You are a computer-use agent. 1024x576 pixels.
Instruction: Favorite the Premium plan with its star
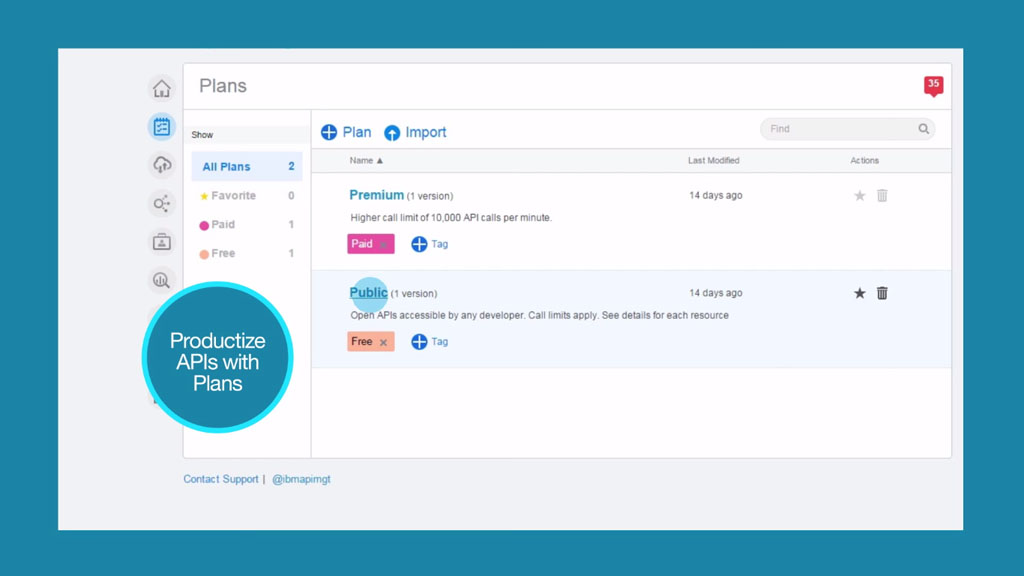click(x=859, y=195)
